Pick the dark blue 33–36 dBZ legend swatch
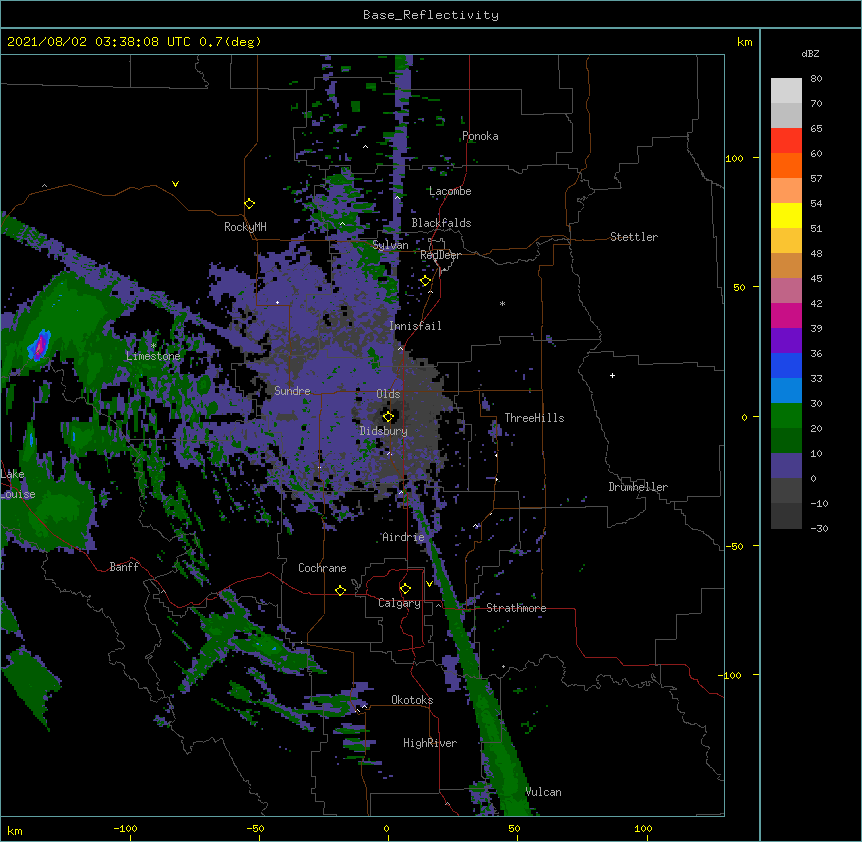Screen dimensions: 862x842 click(x=786, y=365)
